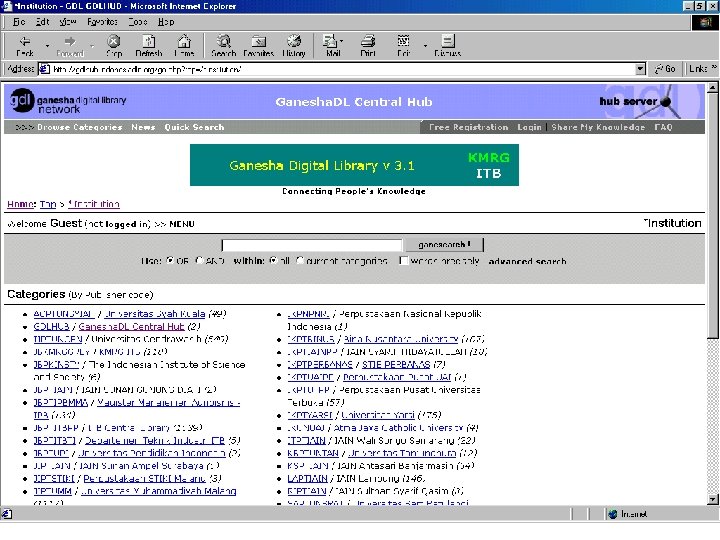The image size is (720, 540).
Task: Open the Universitas Syah Kuala link
Action: [x=154, y=314]
